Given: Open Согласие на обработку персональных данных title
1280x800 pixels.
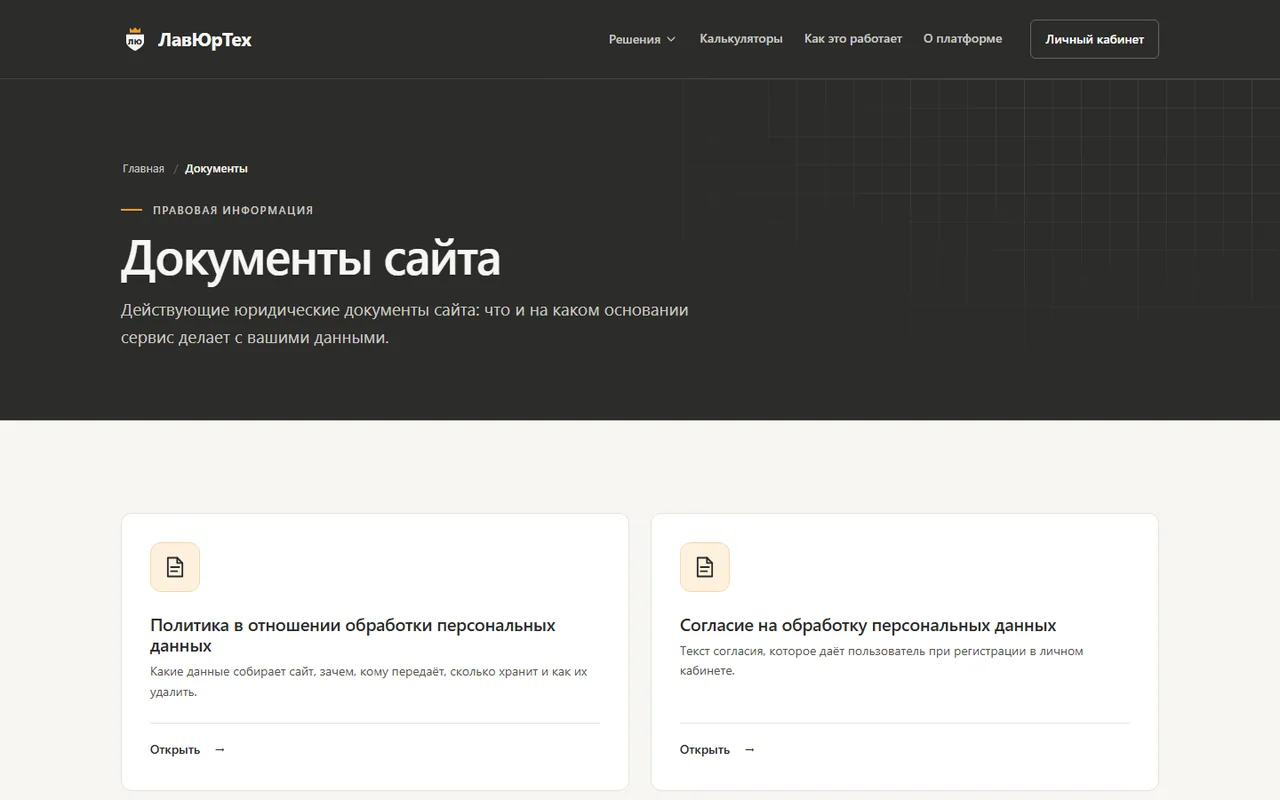Looking at the screenshot, I should point(868,625).
